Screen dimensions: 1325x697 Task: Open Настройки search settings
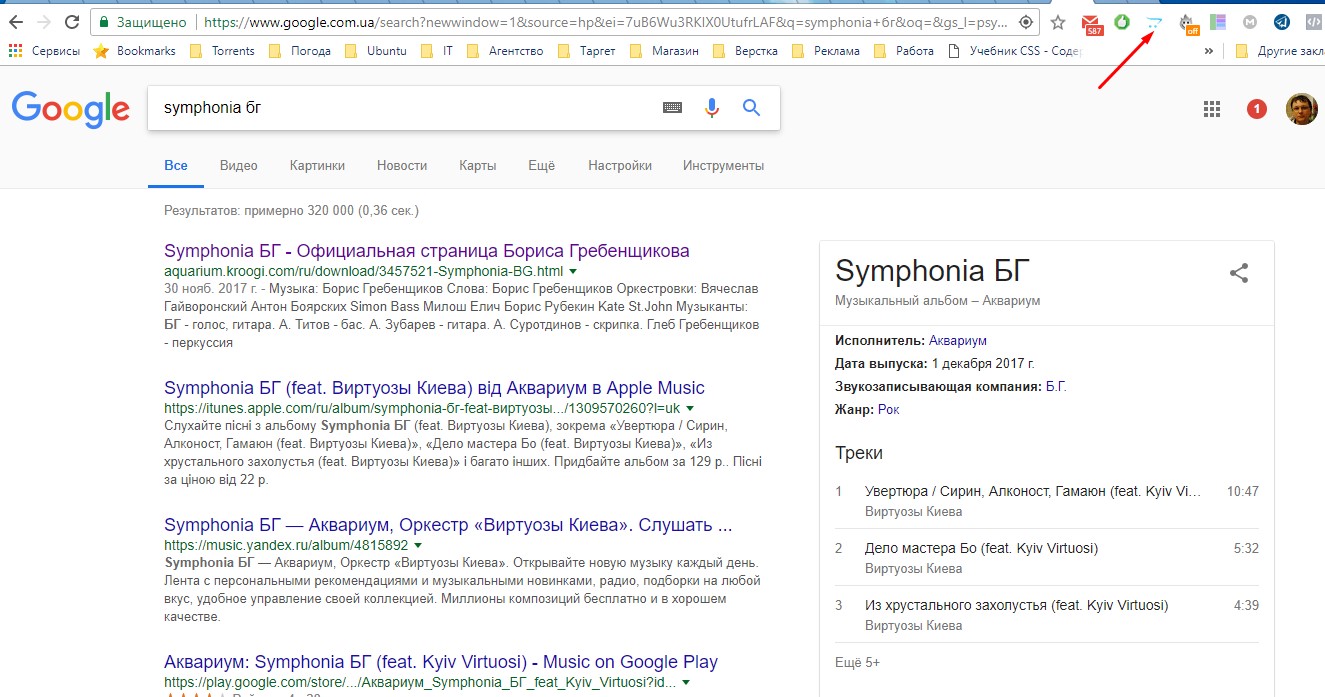point(620,165)
